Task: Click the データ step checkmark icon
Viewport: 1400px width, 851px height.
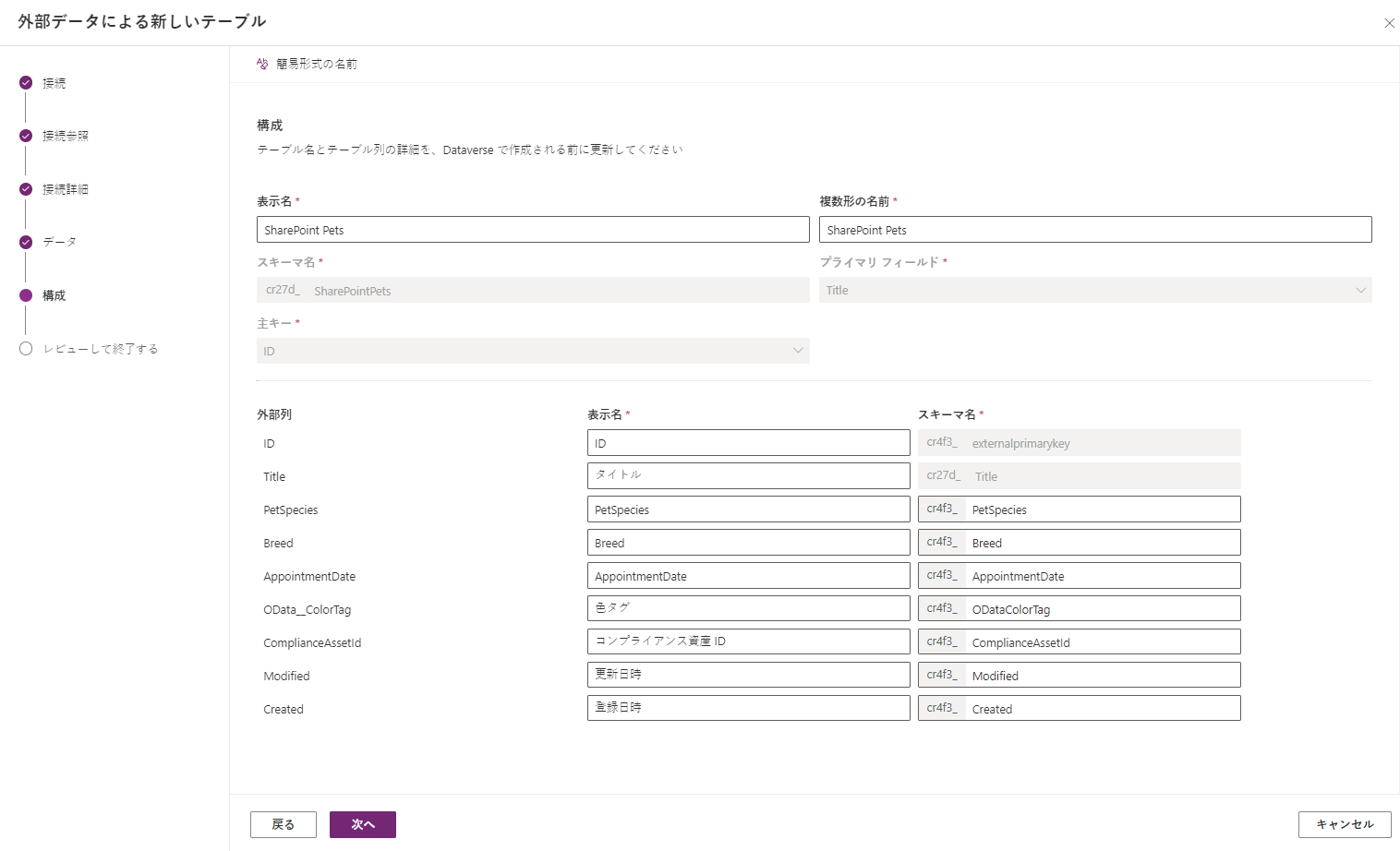Action: click(x=26, y=242)
